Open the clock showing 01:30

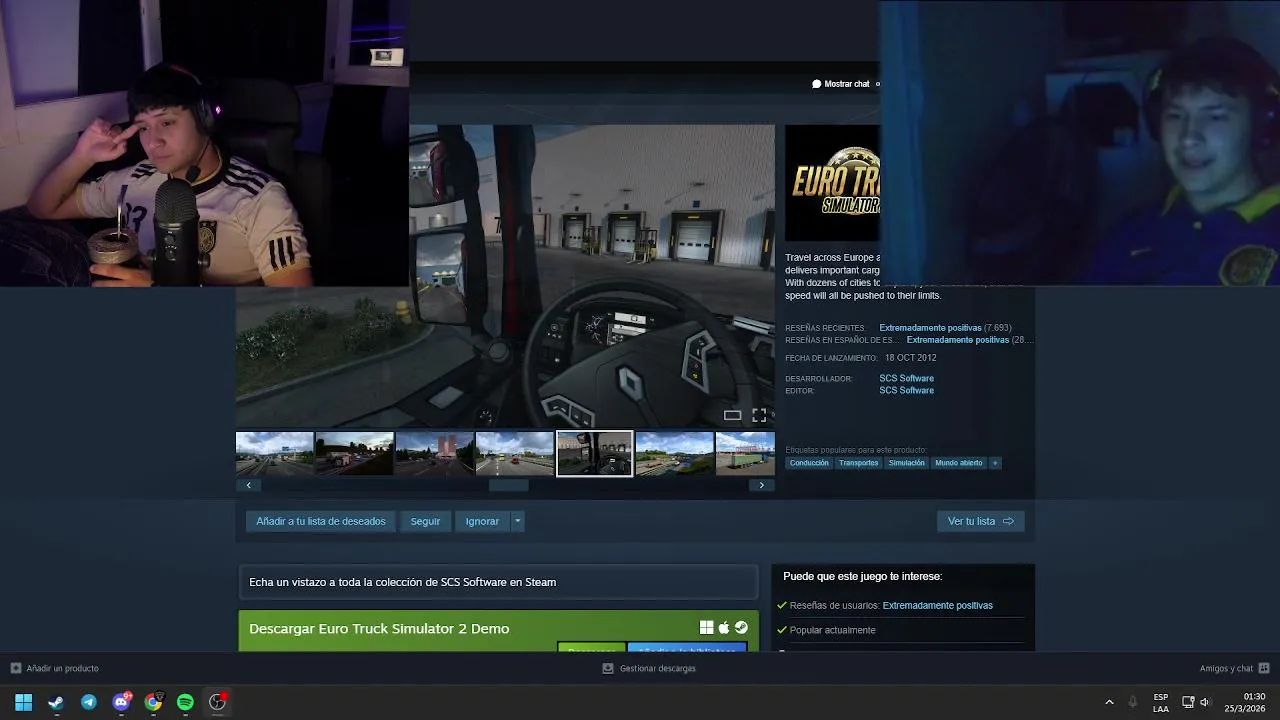click(1245, 702)
